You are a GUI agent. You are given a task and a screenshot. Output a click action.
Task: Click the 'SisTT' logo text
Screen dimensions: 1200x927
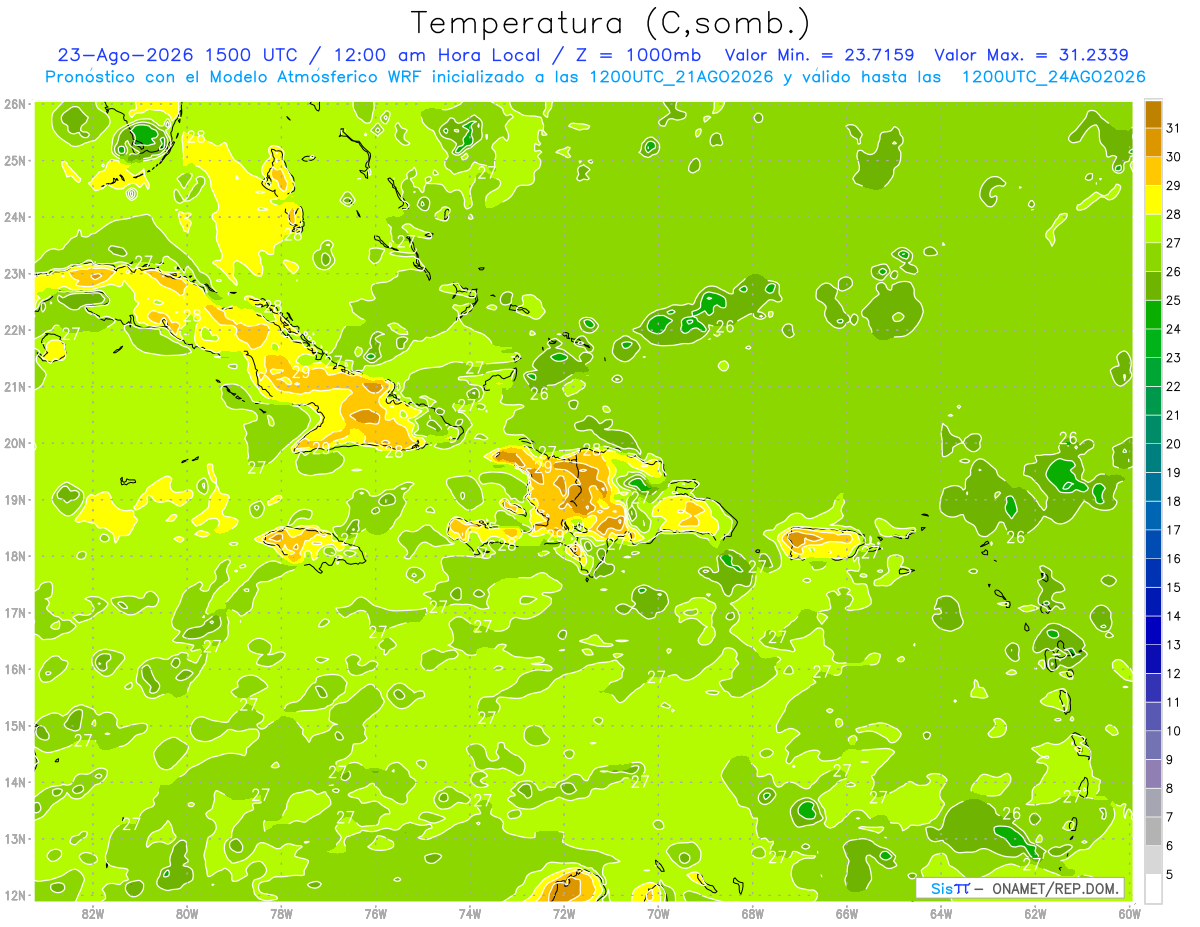click(x=949, y=888)
